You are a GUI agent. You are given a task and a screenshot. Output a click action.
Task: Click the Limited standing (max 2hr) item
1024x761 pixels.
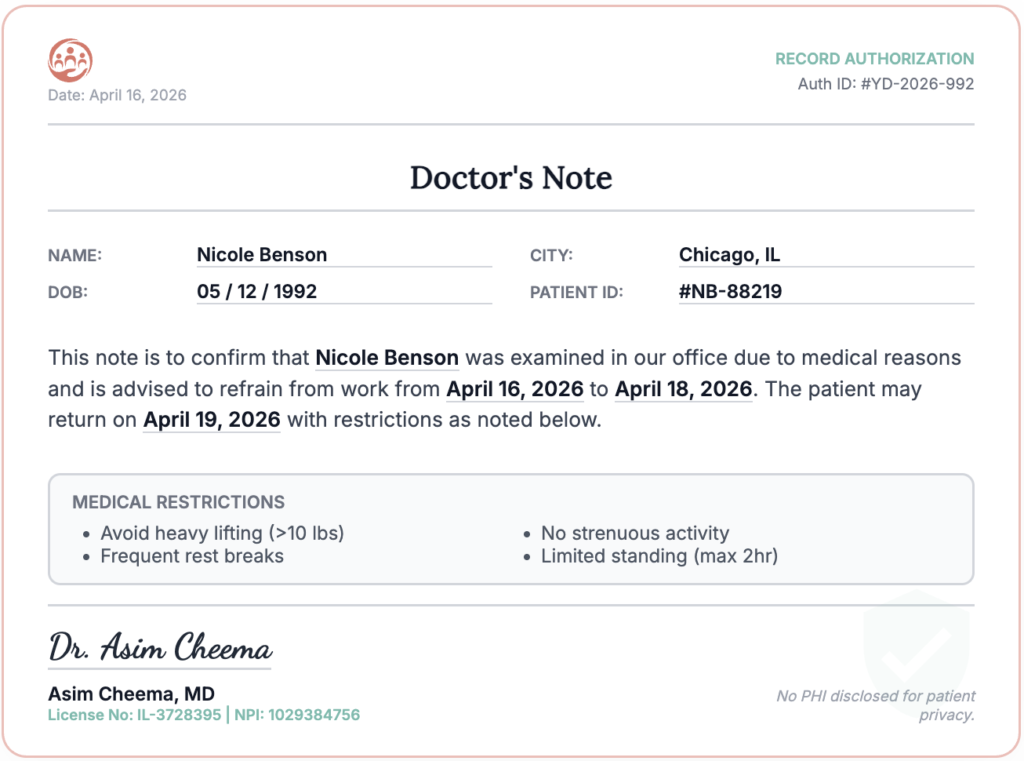point(660,557)
